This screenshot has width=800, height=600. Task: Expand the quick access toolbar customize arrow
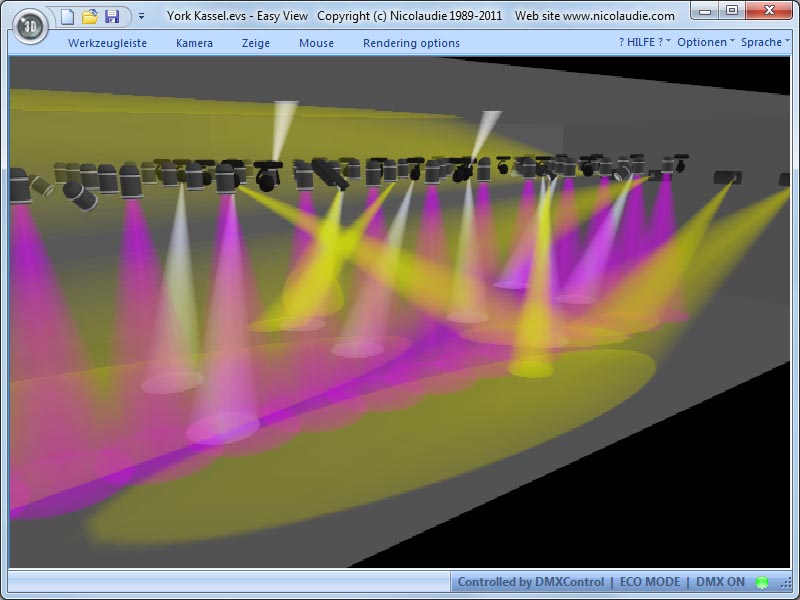141,17
